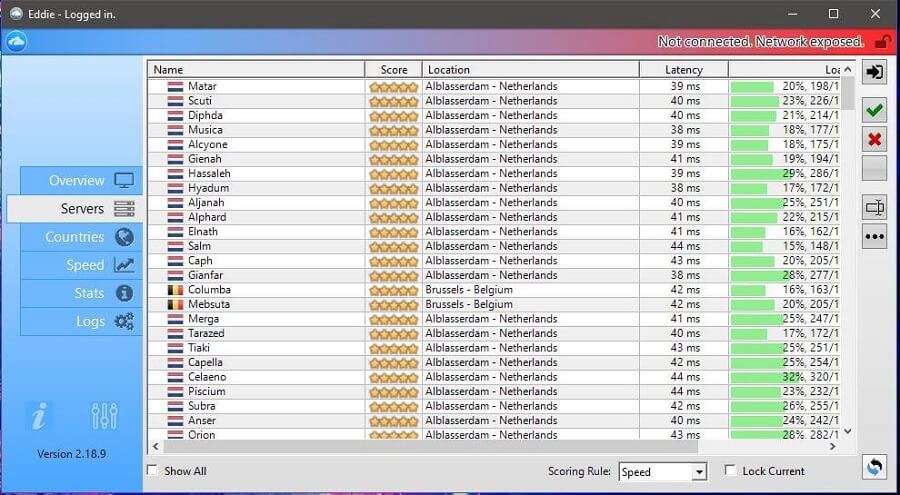Select the Hyadum server name

click(x=208, y=188)
